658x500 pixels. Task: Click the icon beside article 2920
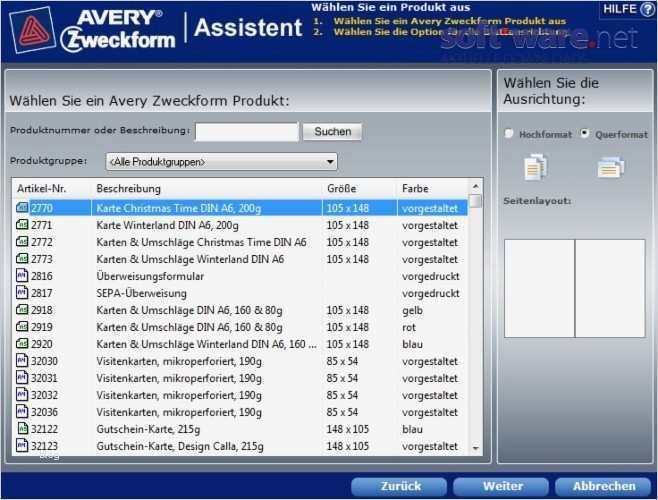22,344
